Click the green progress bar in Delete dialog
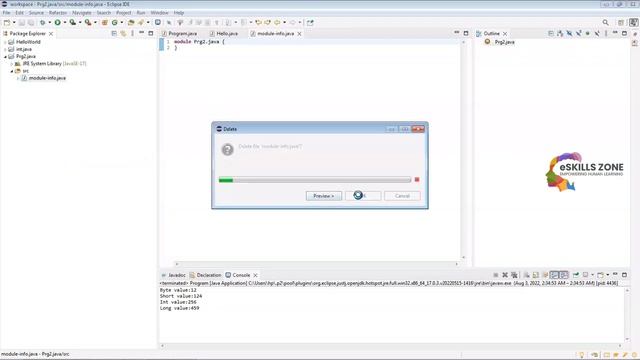 coord(315,180)
